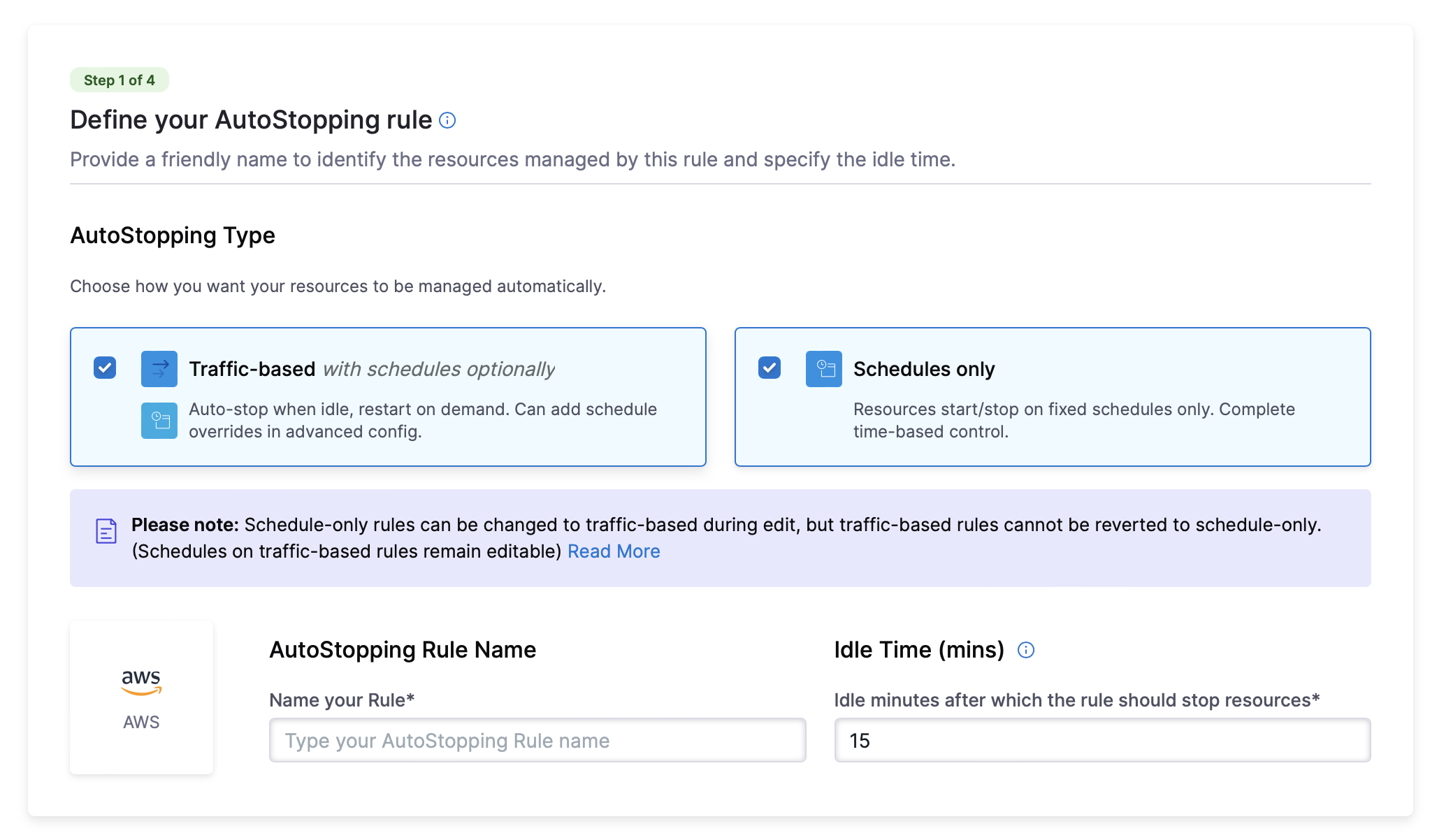Focus the AutoStopping Rule name input field
This screenshot has width=1430, height=840.
coord(537,740)
